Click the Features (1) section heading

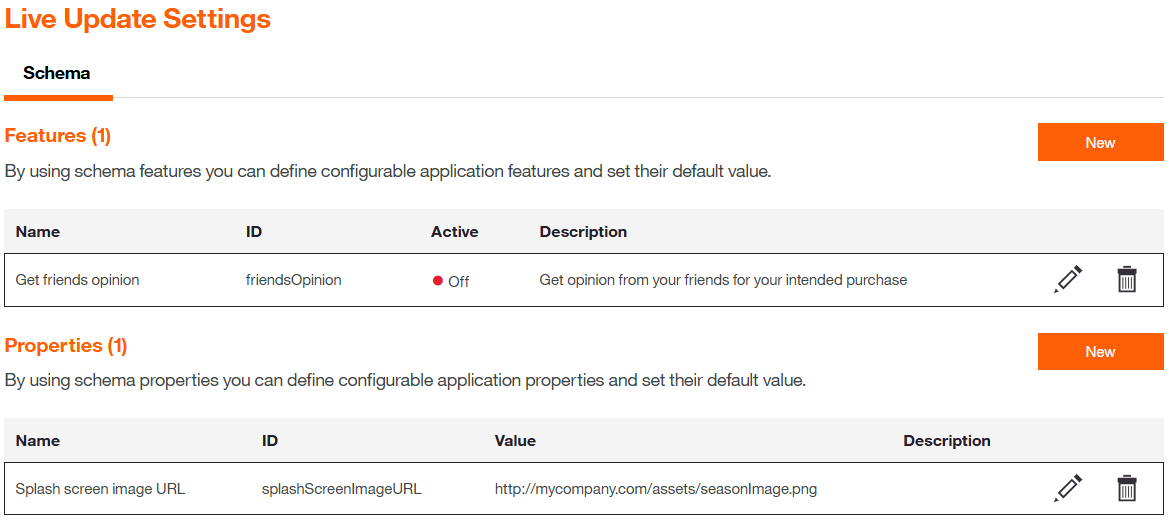tap(58, 135)
